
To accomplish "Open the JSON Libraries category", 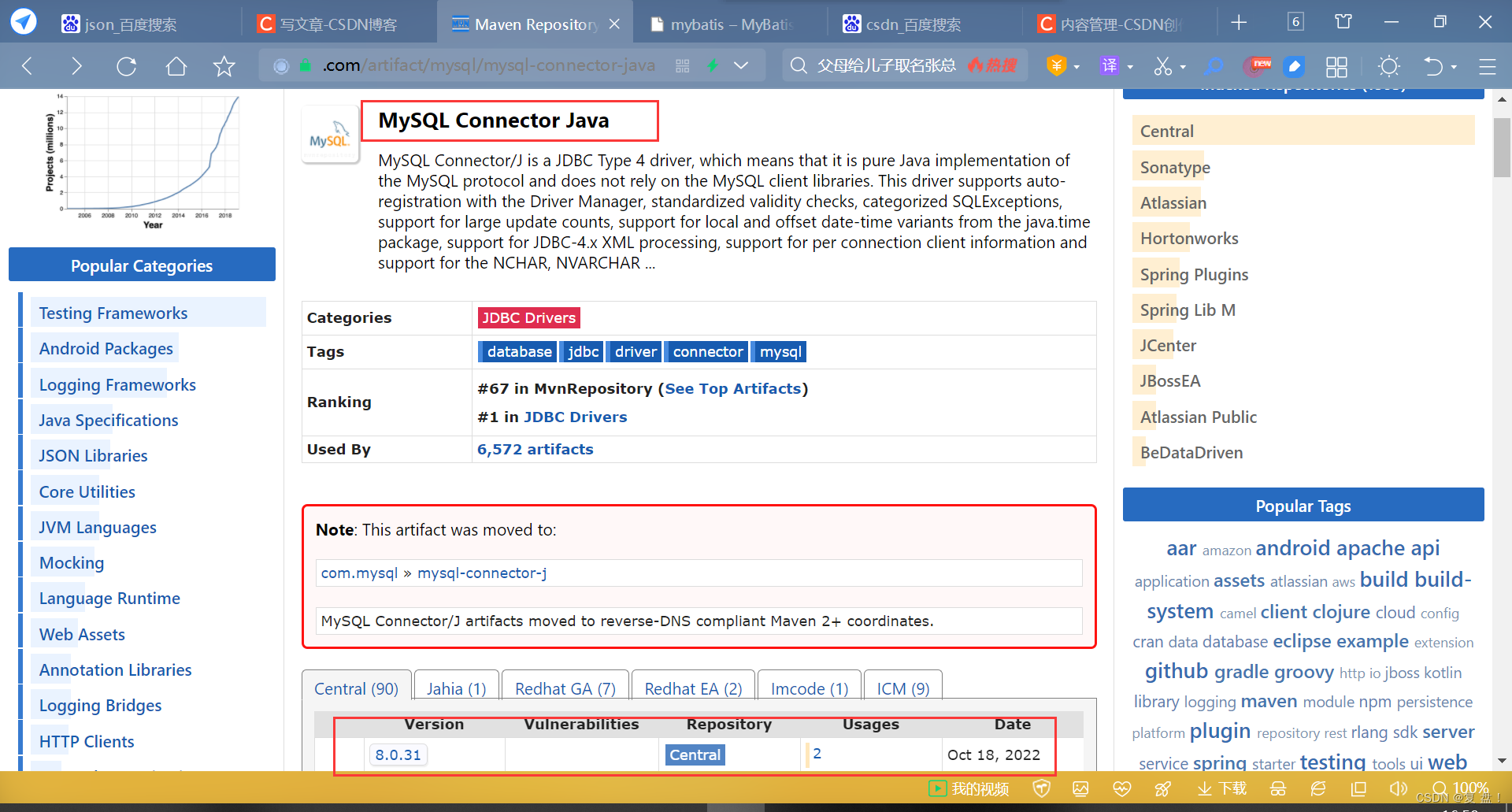I will click(93, 455).
